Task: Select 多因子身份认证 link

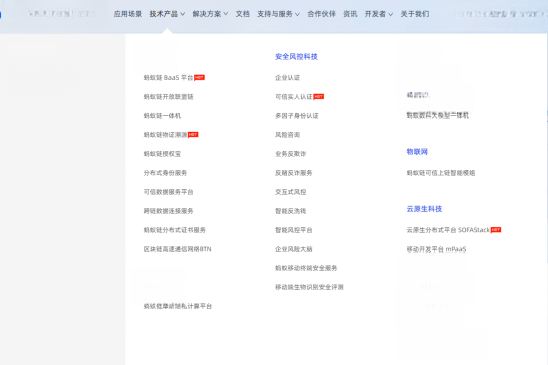Action: coord(297,116)
